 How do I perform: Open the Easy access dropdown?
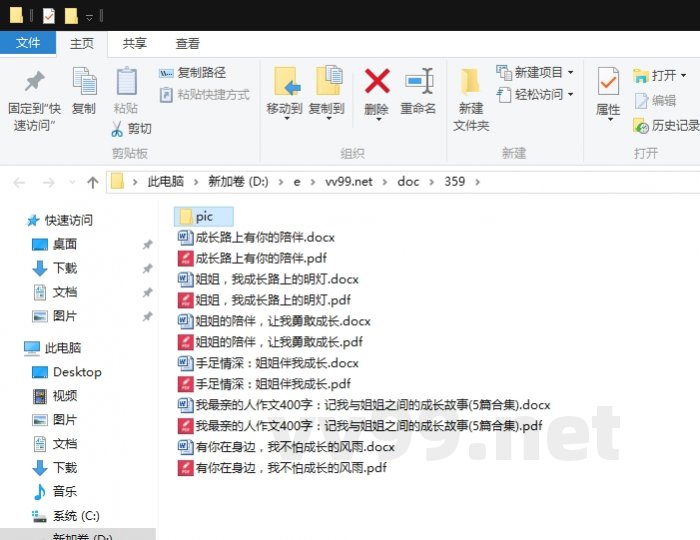534,95
